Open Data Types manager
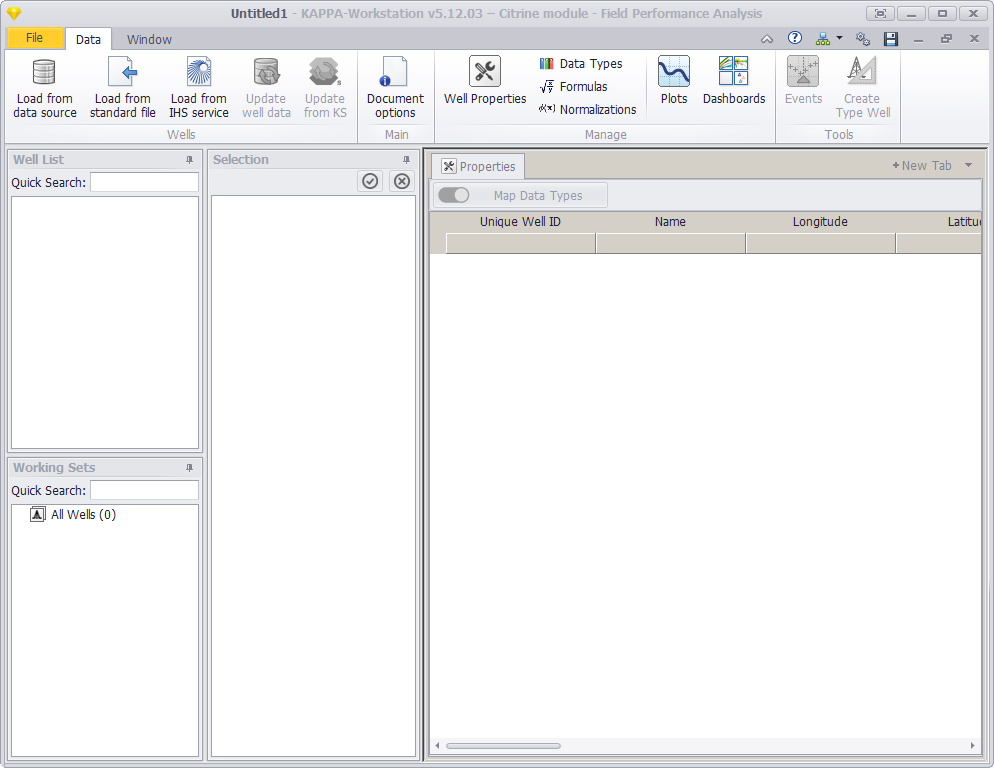 (x=581, y=63)
